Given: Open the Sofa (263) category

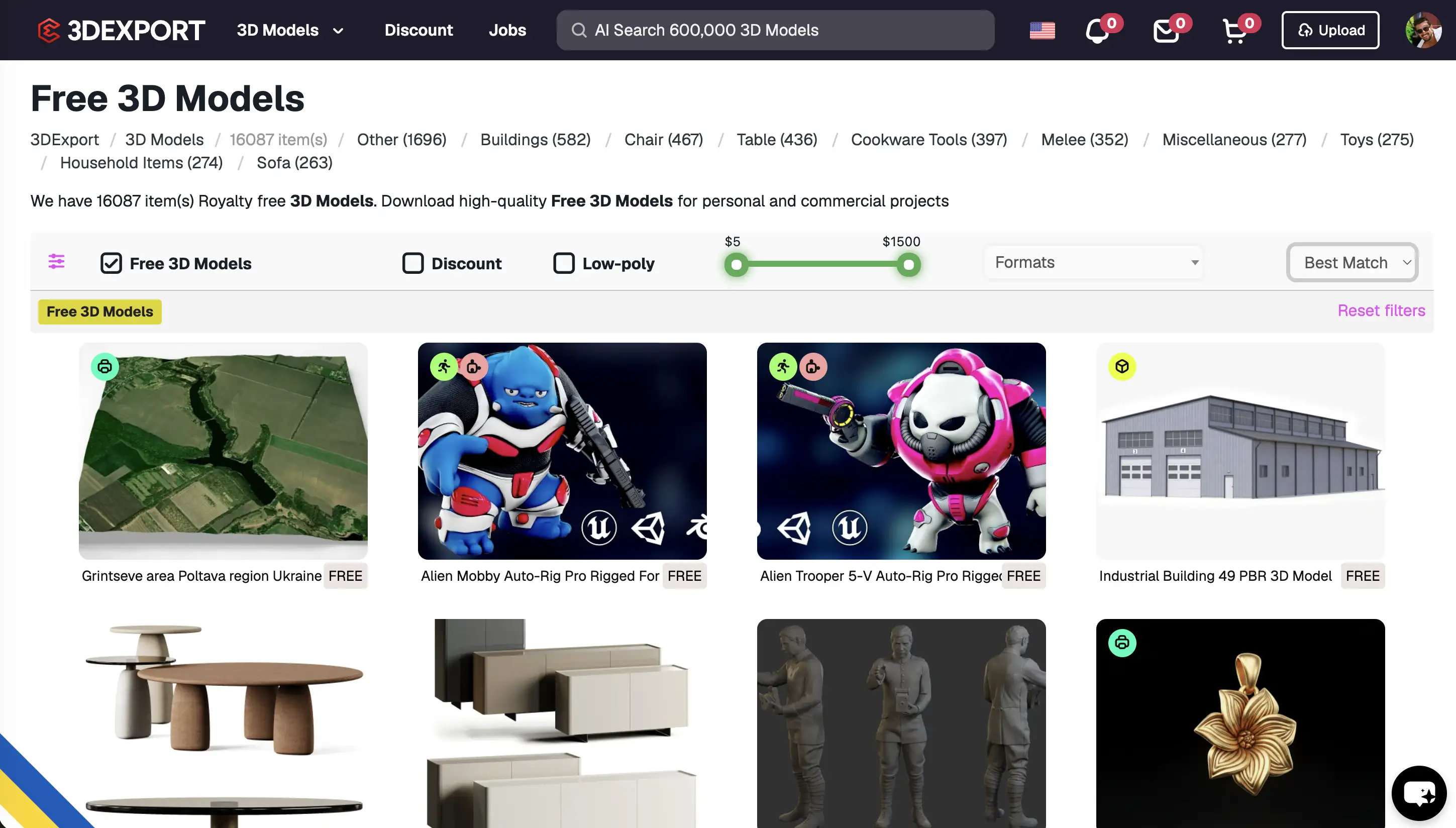Looking at the screenshot, I should 294,163.
